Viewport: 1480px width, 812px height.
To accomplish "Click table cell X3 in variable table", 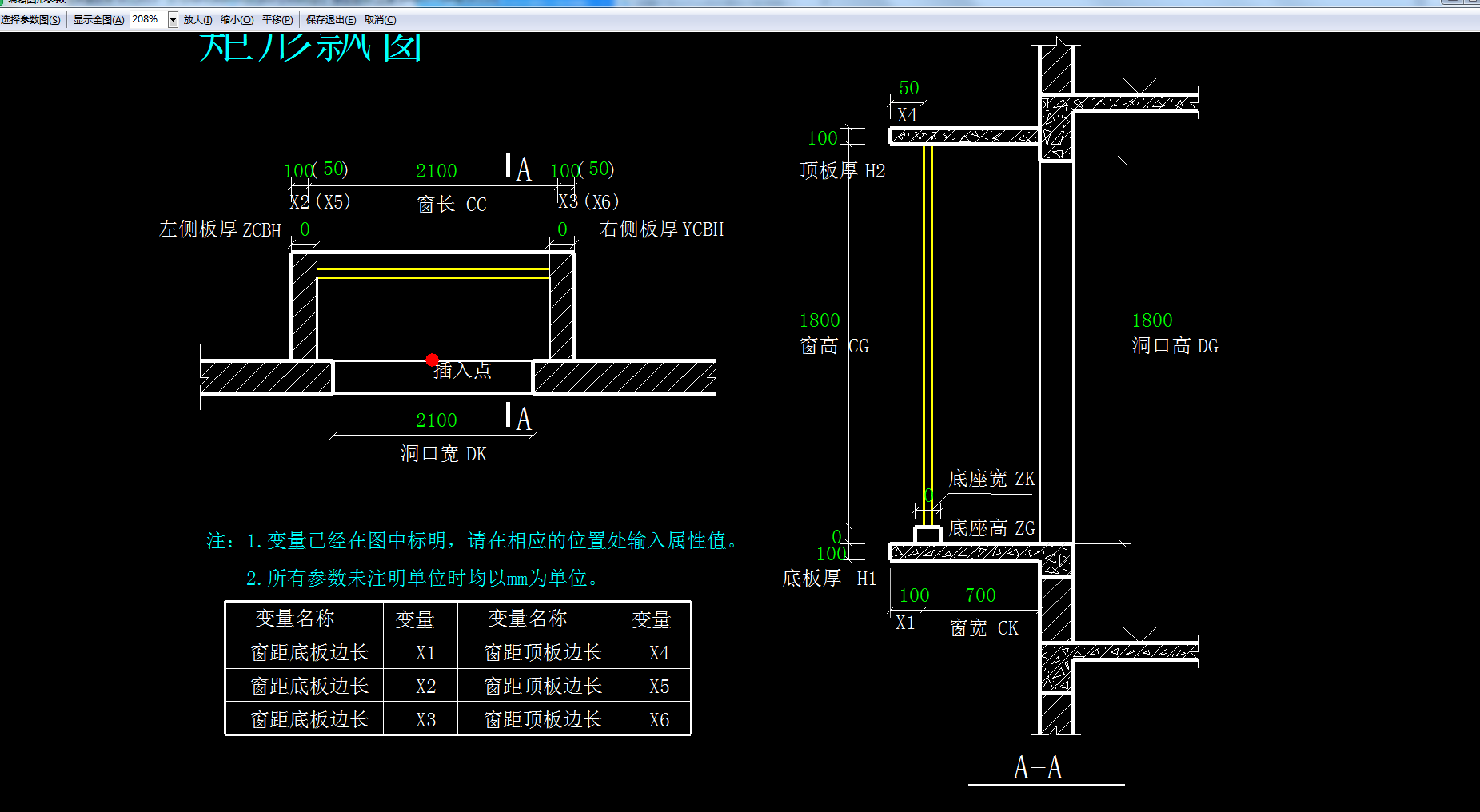I will point(425,720).
